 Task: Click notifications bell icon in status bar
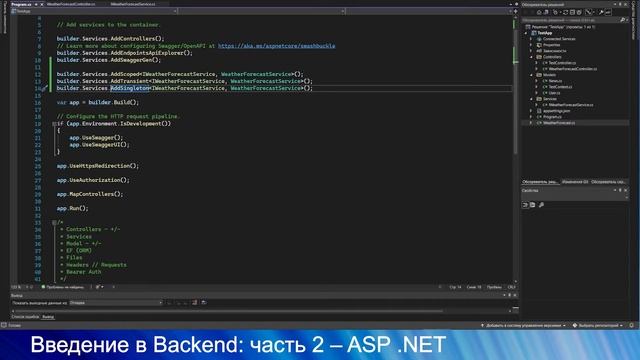(x=631, y=326)
